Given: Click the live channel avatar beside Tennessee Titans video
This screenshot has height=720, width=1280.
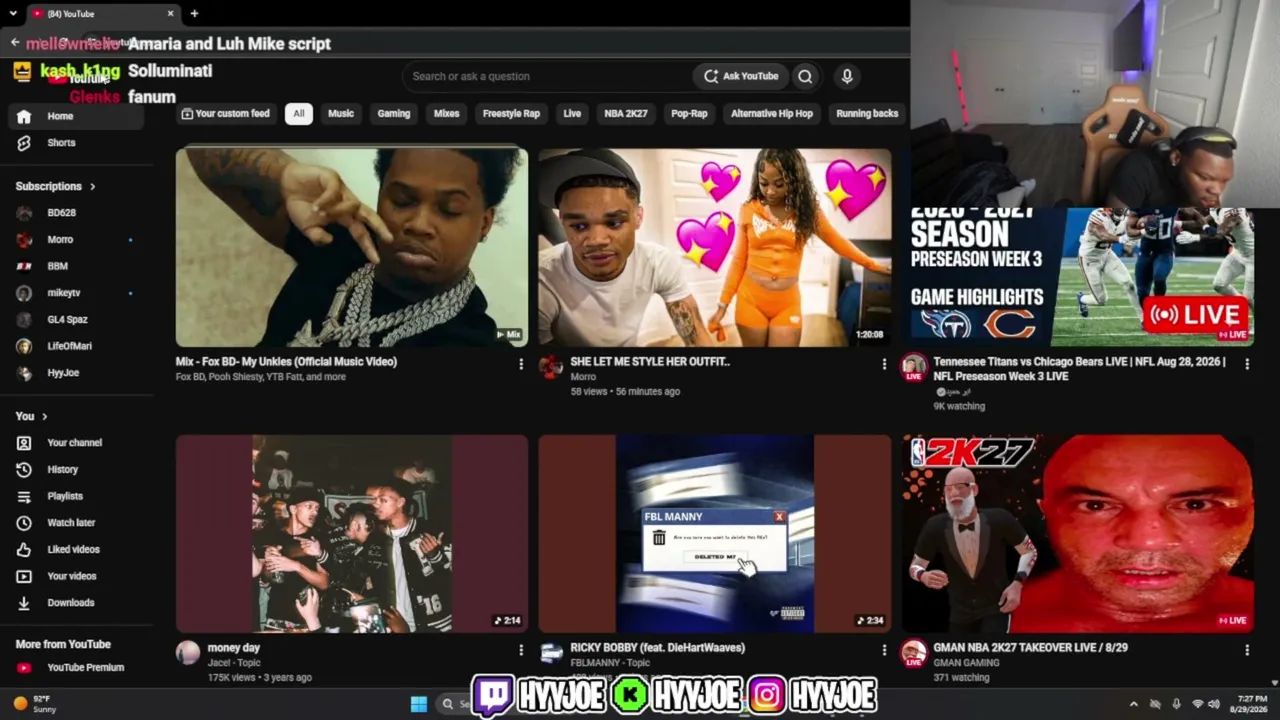Looking at the screenshot, I should click(x=914, y=367).
